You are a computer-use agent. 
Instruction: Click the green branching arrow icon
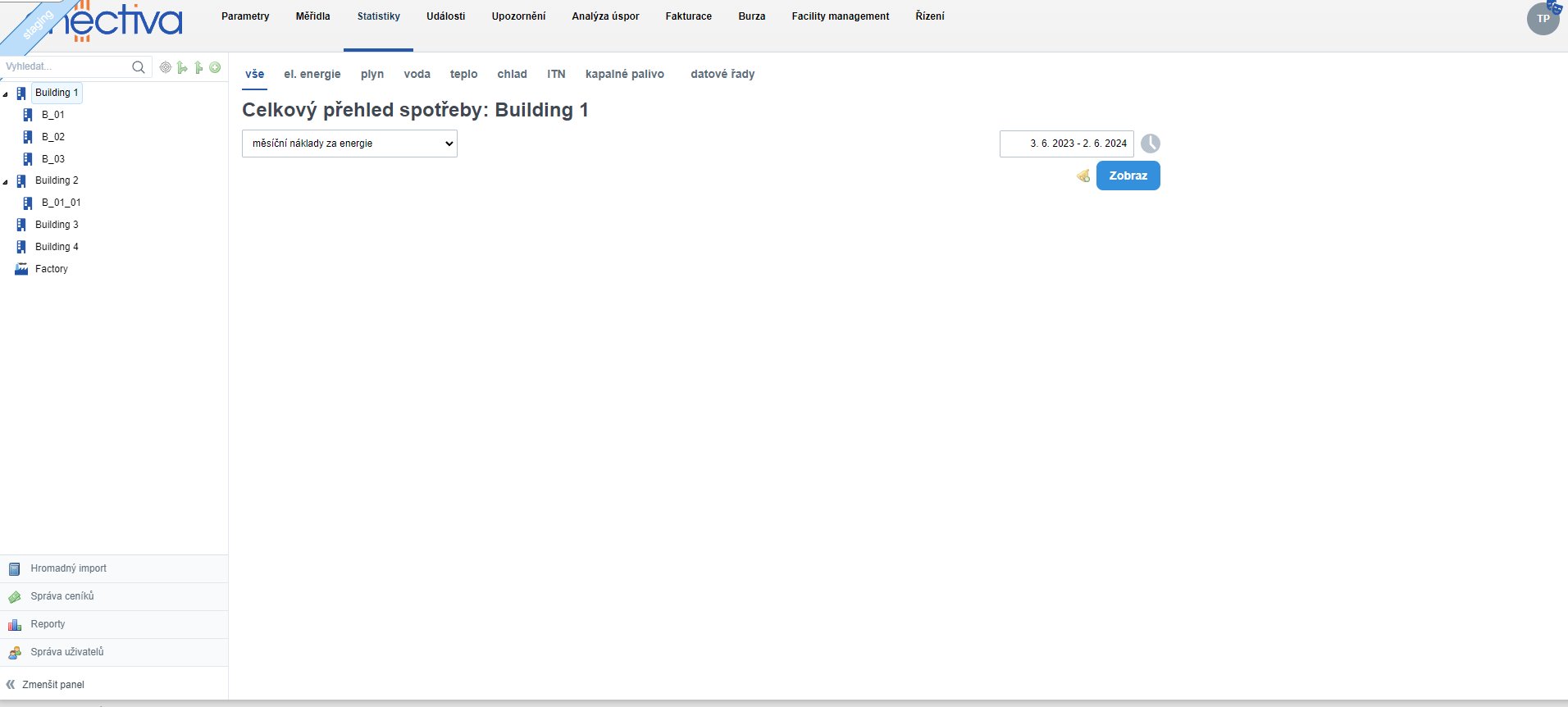[182, 67]
